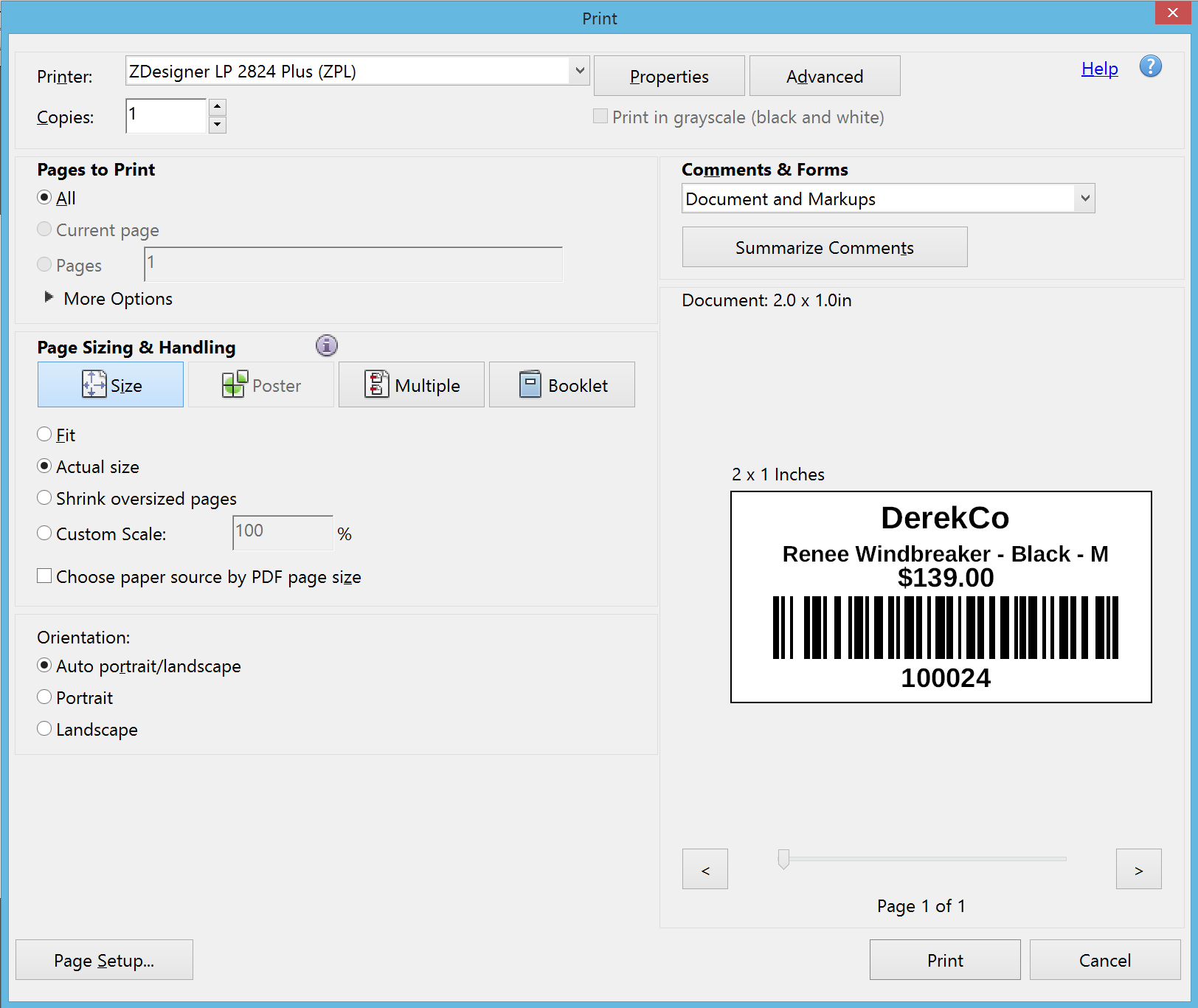This screenshot has width=1198, height=1008.
Task: Increase copies using the up stepper arrow
Action: 217,106
